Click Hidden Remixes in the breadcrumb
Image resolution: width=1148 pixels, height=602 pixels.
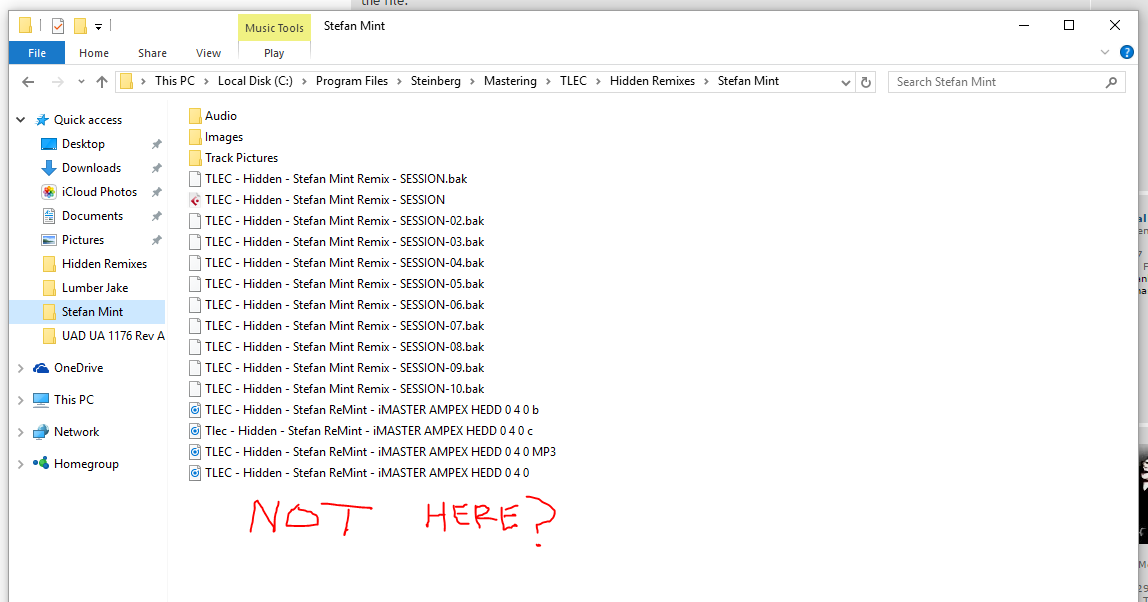click(652, 81)
